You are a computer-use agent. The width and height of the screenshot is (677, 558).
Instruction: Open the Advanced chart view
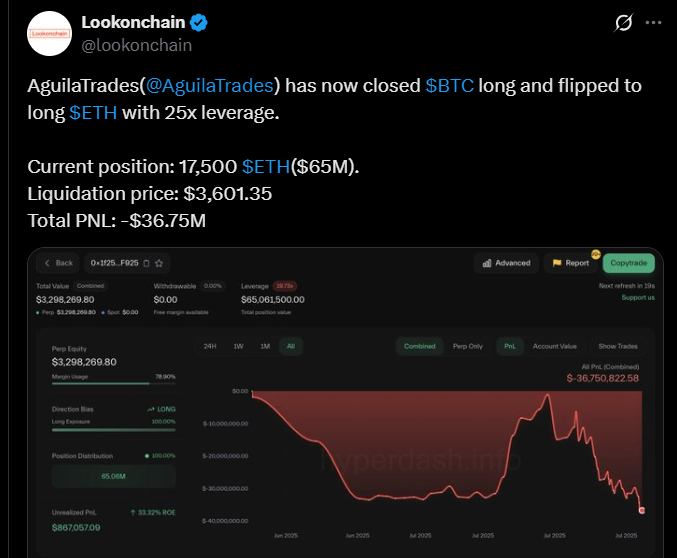(506, 263)
